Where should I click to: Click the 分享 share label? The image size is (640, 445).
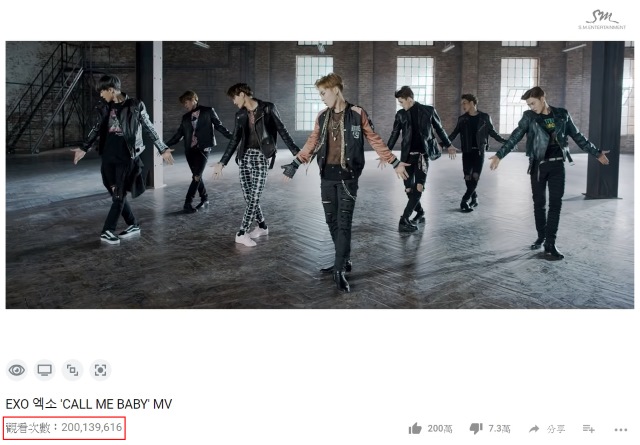[x=556, y=429]
